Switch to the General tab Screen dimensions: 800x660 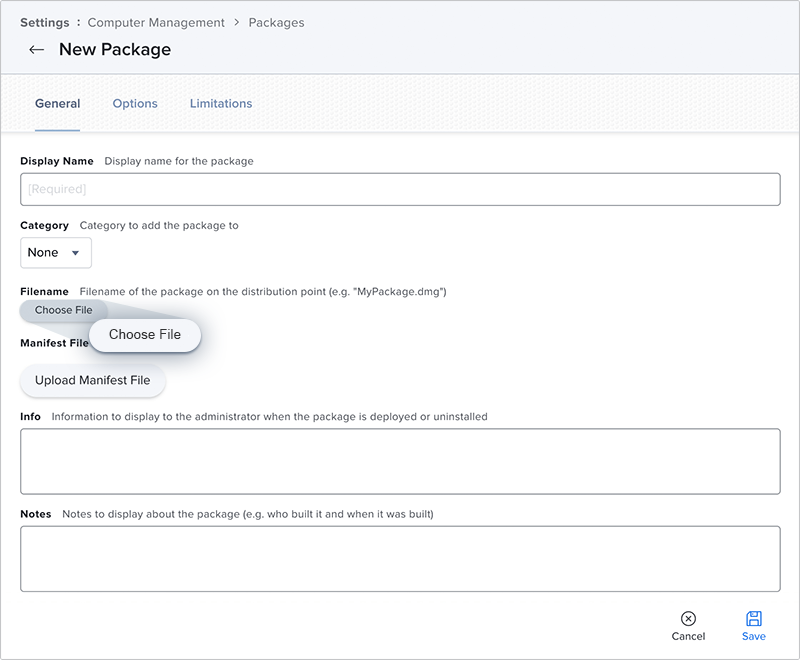[57, 104]
